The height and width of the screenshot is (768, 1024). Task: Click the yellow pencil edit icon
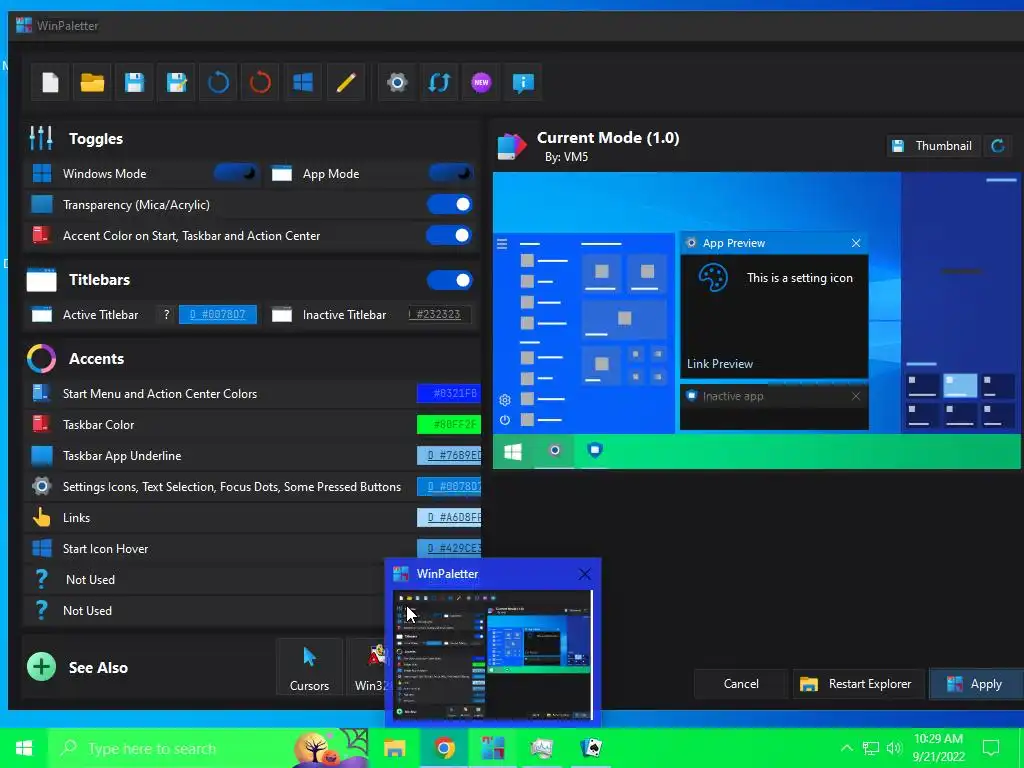pos(345,82)
